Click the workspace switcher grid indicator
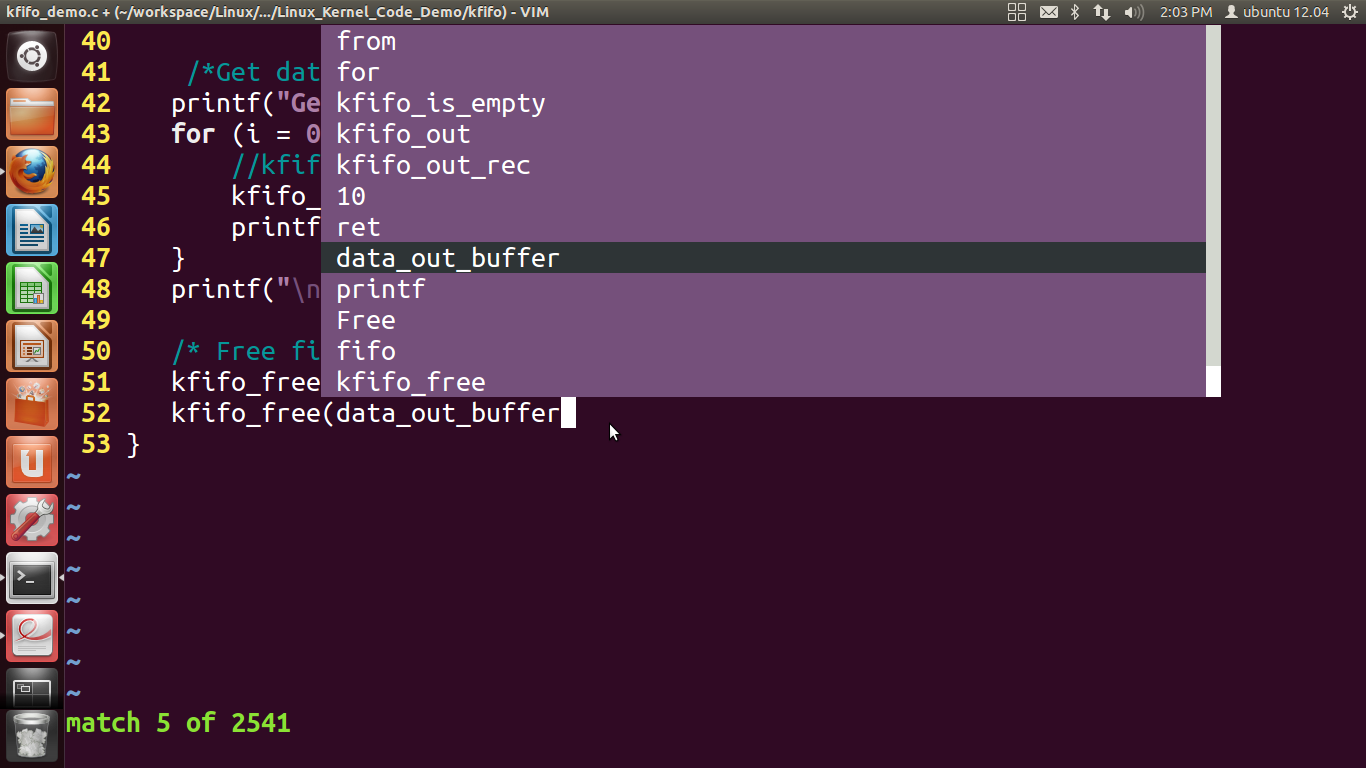This screenshot has width=1366, height=768. click(x=1016, y=12)
